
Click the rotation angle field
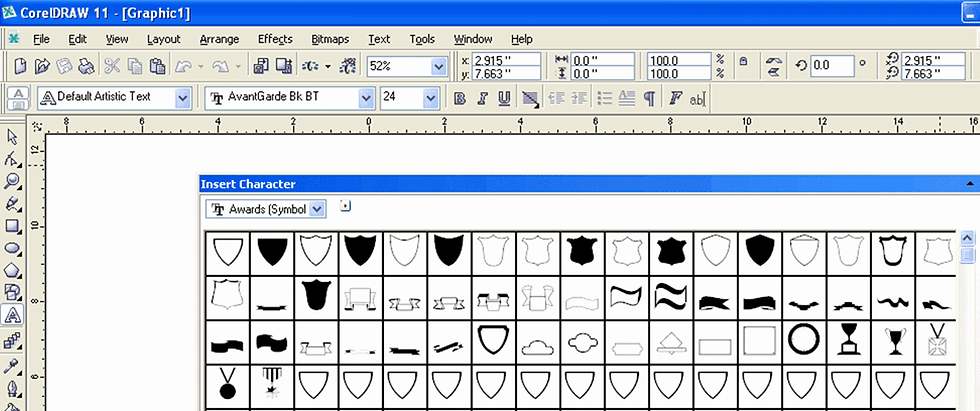tap(832, 65)
